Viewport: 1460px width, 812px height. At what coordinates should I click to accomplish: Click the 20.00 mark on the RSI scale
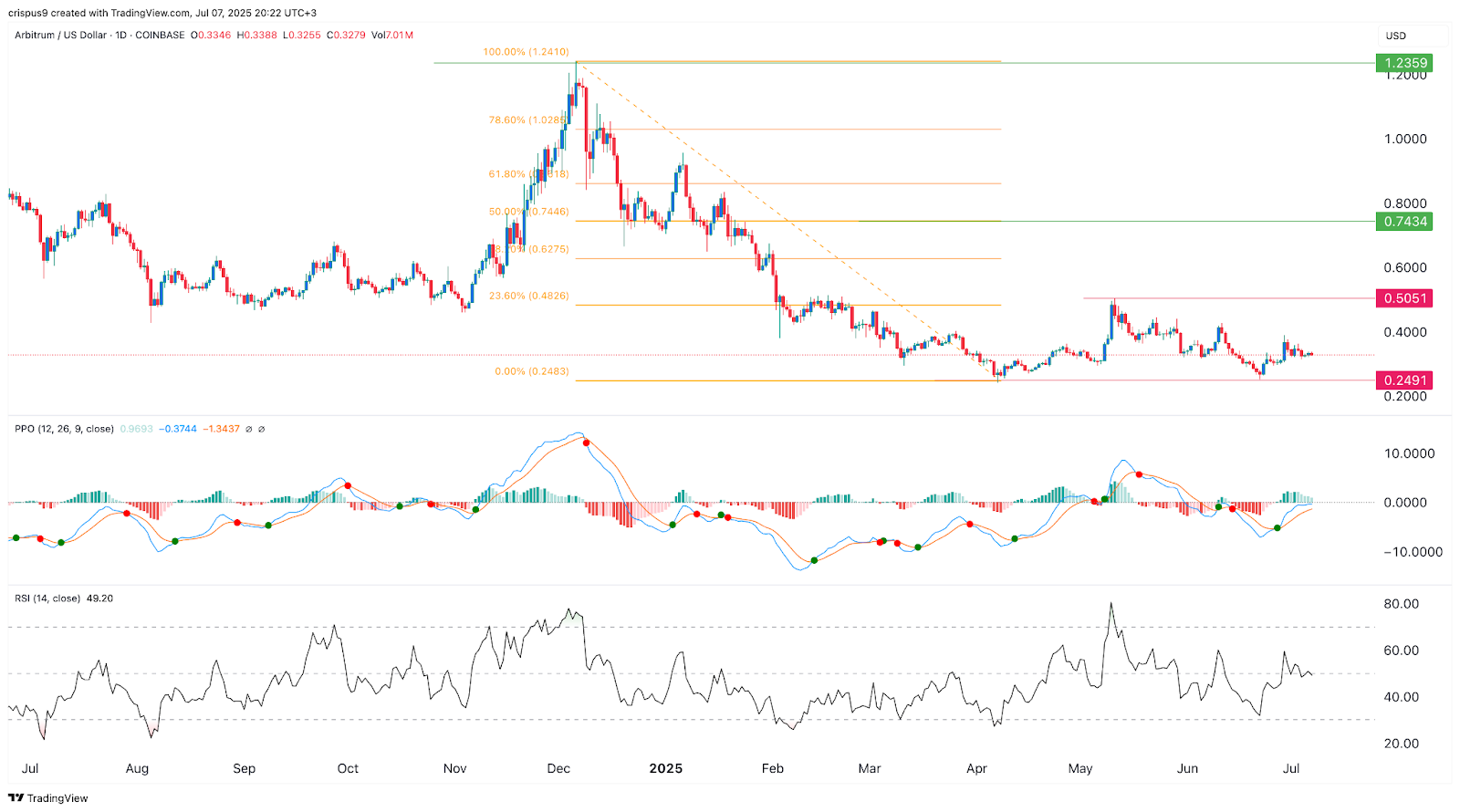1402,744
